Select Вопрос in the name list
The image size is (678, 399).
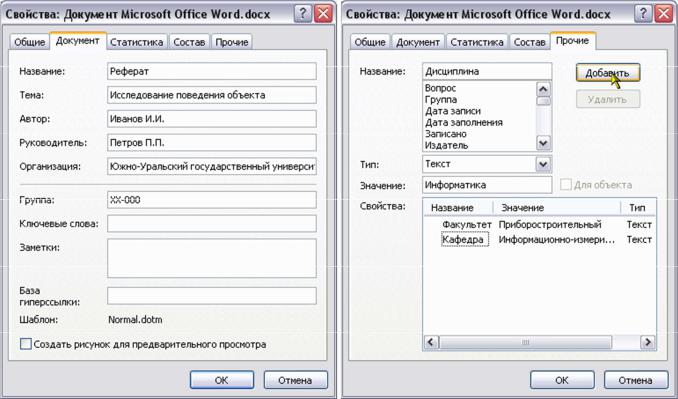pyautogui.click(x=440, y=88)
